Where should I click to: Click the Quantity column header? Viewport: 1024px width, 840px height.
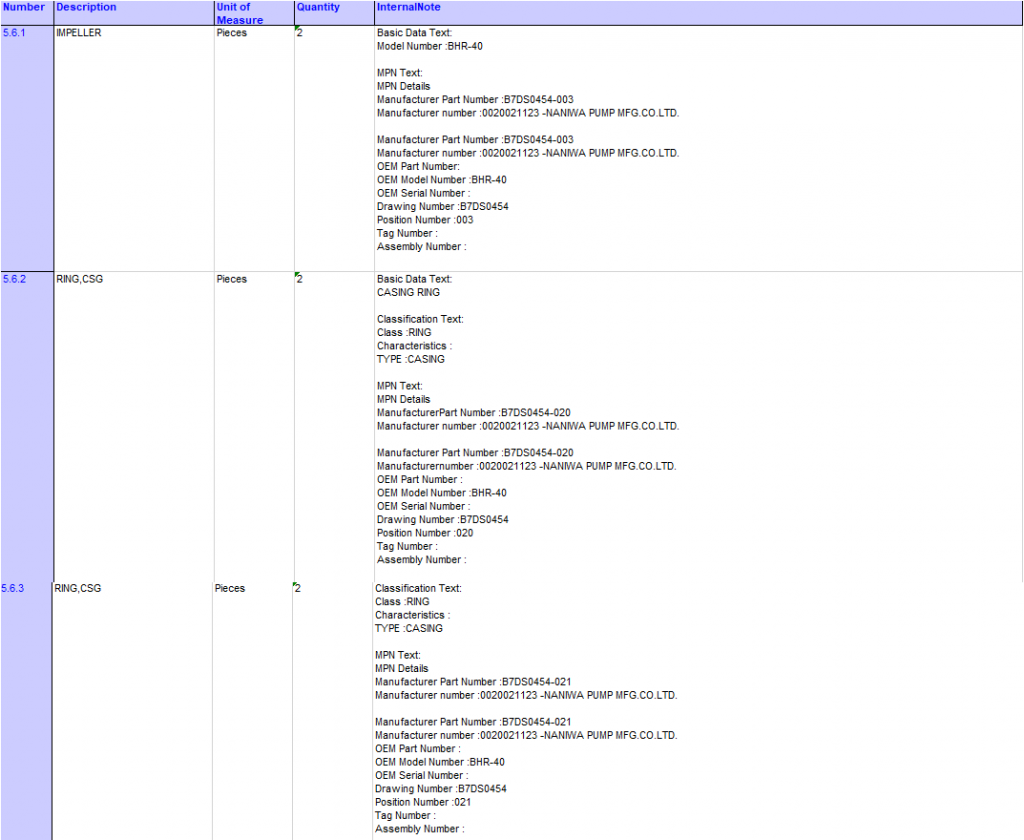318,7
